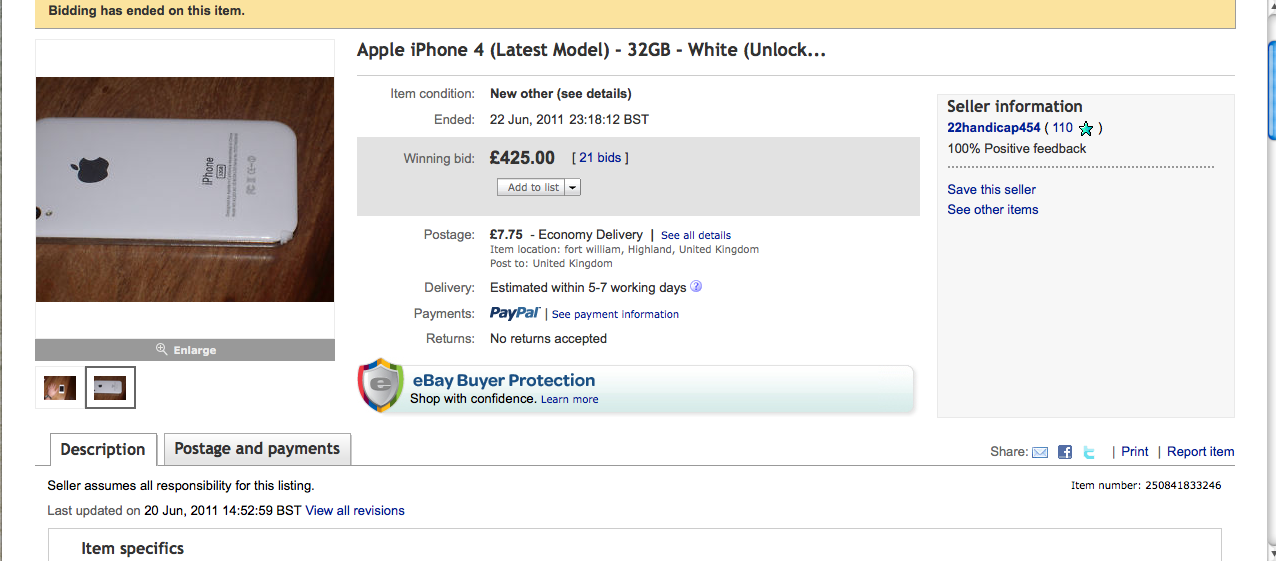Select the Description tab
The image size is (1276, 561).
tap(103, 450)
